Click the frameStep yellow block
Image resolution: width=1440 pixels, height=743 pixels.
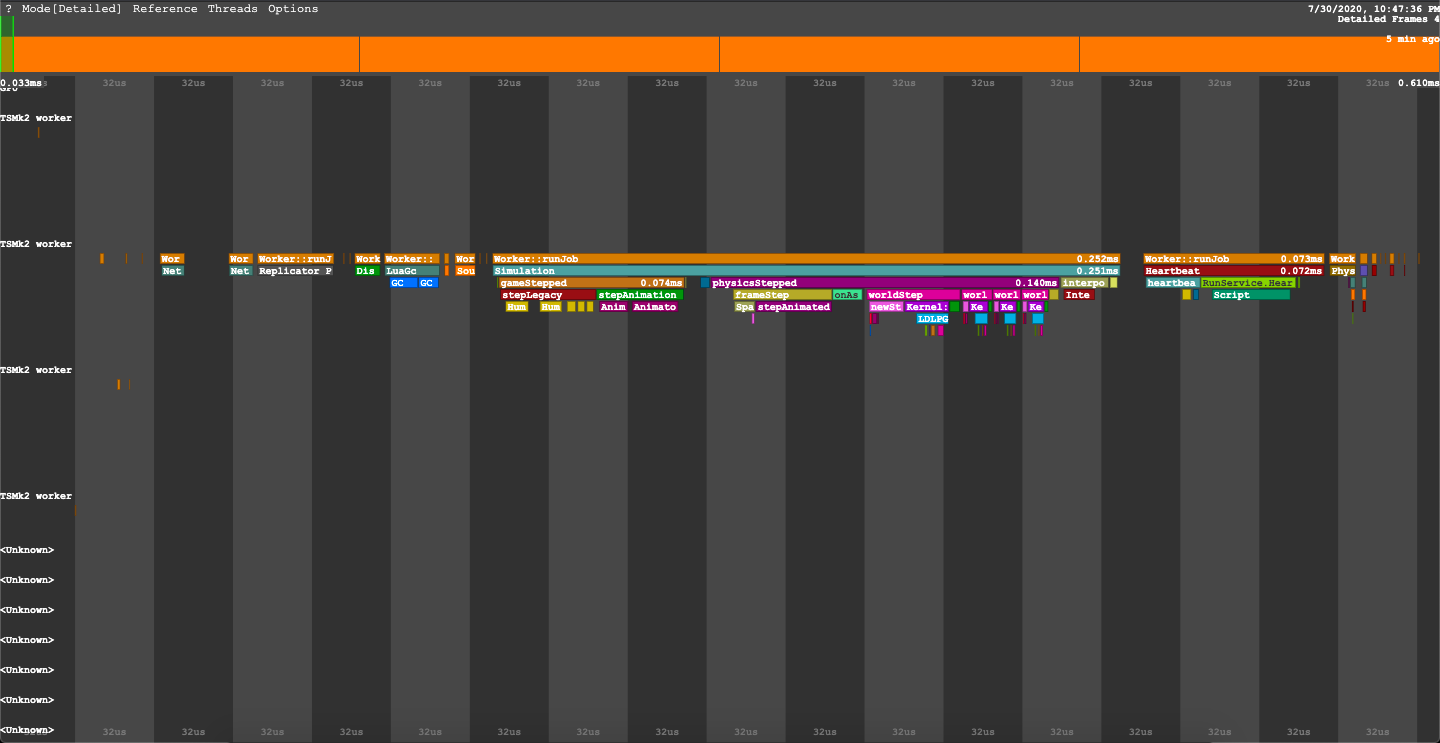(782, 295)
